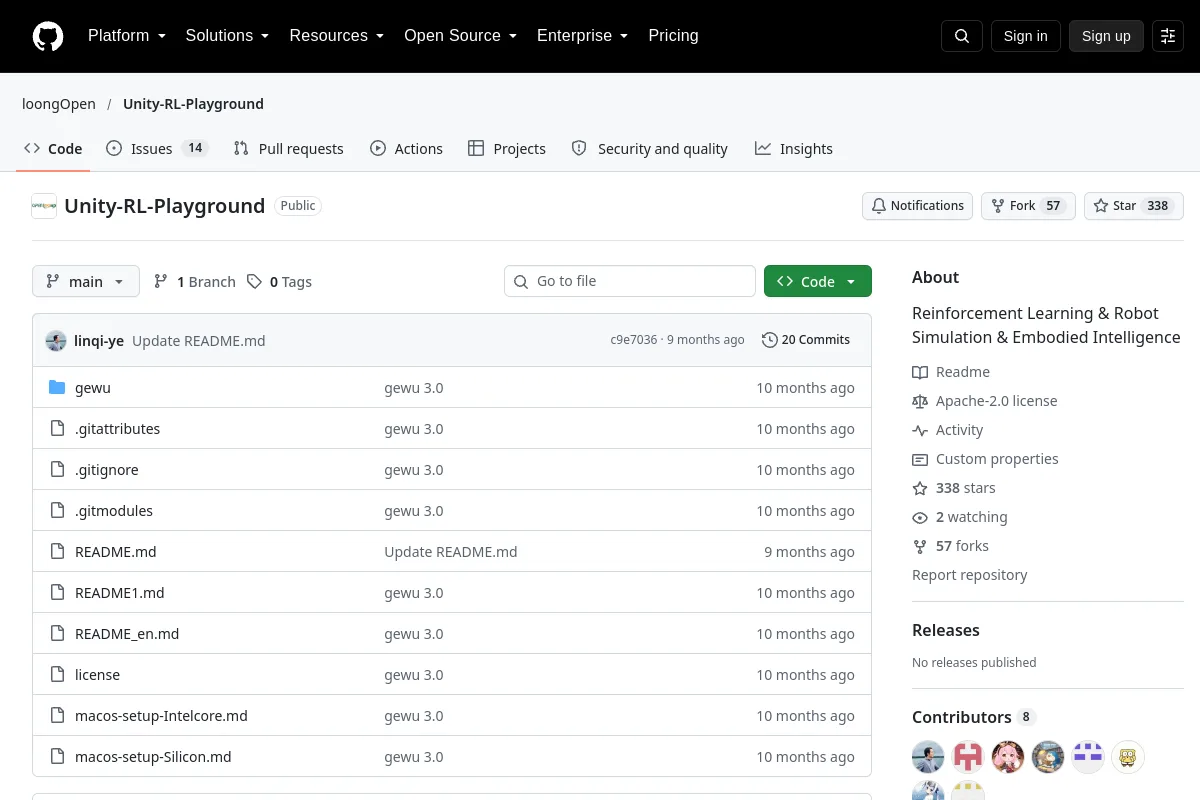The width and height of the screenshot is (1200, 800).
Task: Click the third contributor avatar
Action: coord(1008,757)
